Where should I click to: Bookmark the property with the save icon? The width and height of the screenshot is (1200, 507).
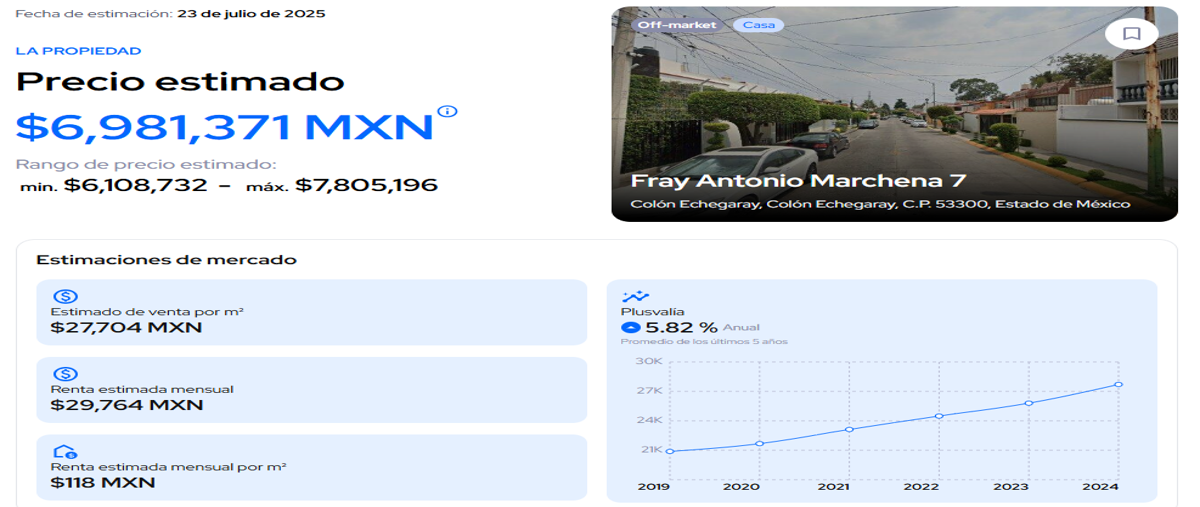[x=1131, y=34]
